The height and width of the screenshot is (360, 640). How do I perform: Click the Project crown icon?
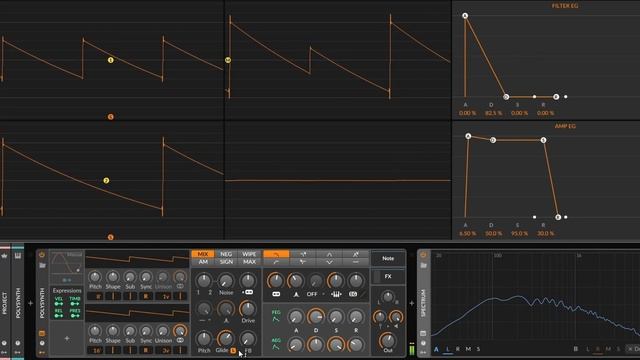click(x=4, y=256)
